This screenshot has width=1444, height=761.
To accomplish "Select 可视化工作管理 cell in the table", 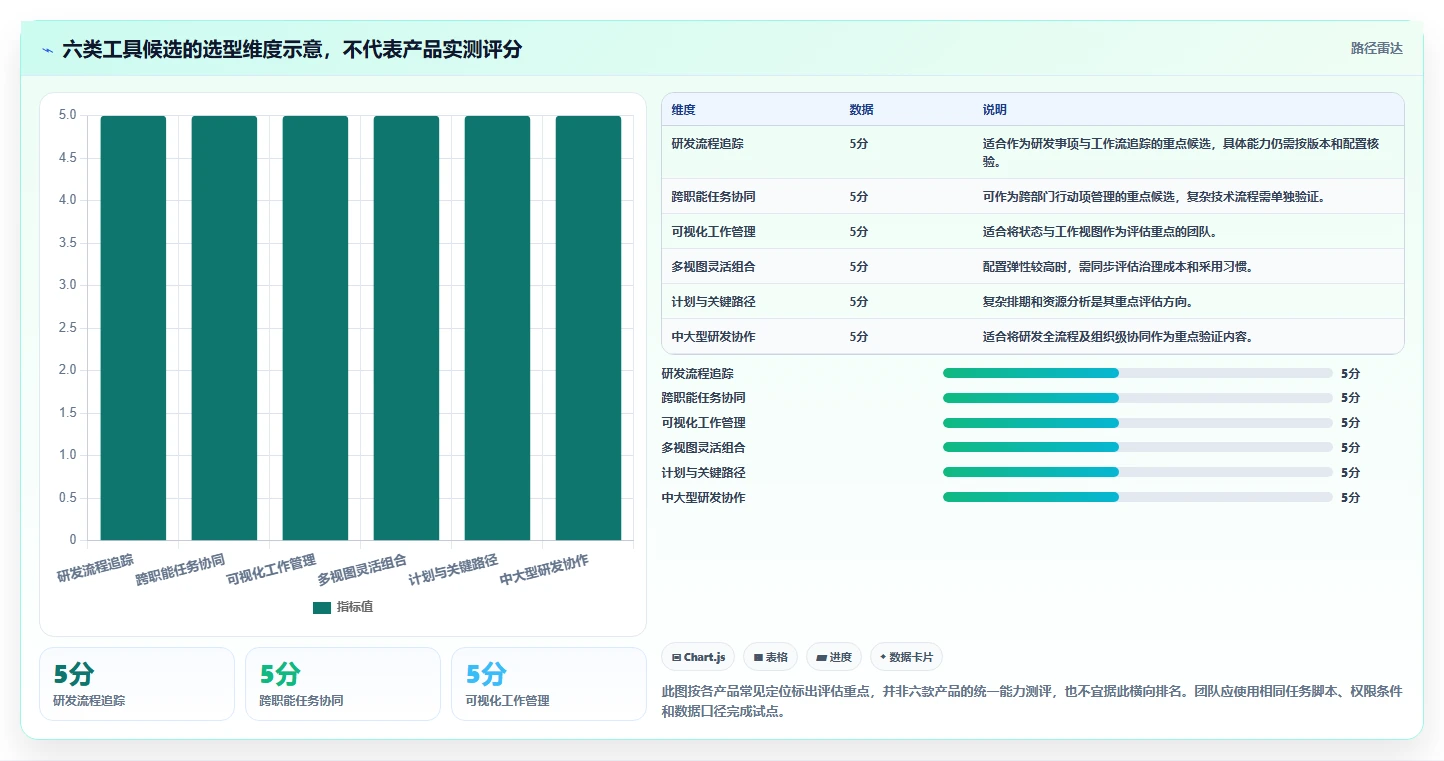I will (x=713, y=231).
